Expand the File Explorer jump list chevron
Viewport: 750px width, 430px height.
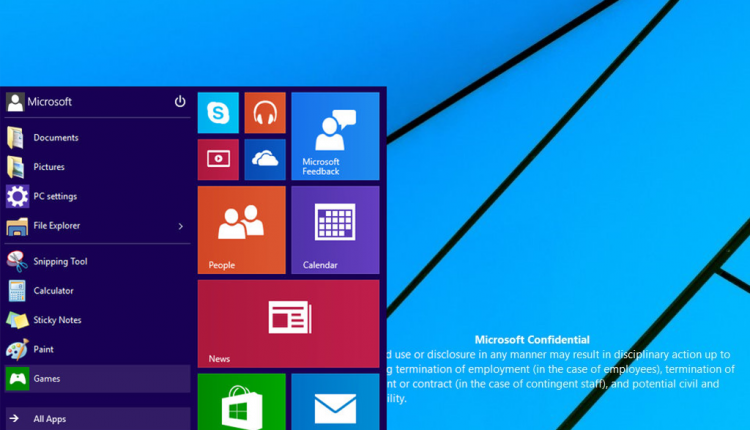point(181,226)
